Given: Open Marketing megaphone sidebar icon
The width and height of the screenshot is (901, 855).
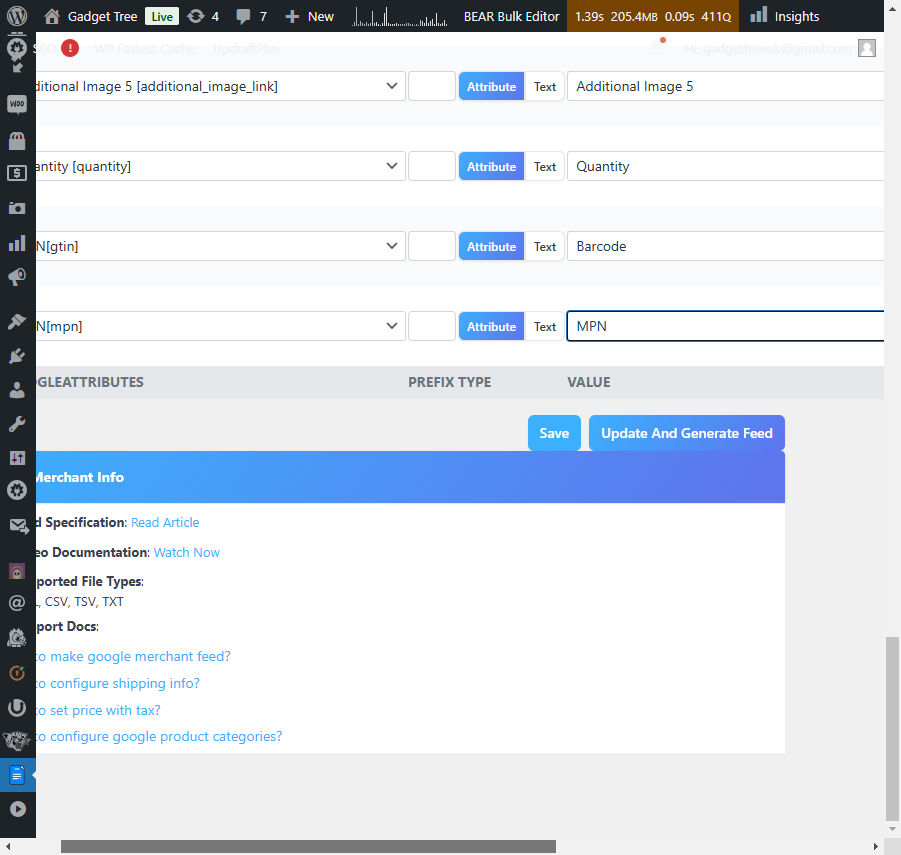Looking at the screenshot, I should point(17,277).
